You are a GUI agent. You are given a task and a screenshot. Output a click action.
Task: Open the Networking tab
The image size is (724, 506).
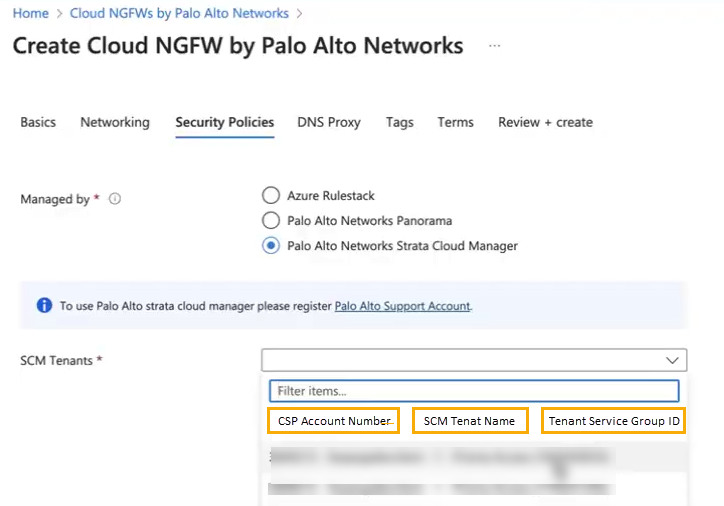pyautogui.click(x=115, y=122)
